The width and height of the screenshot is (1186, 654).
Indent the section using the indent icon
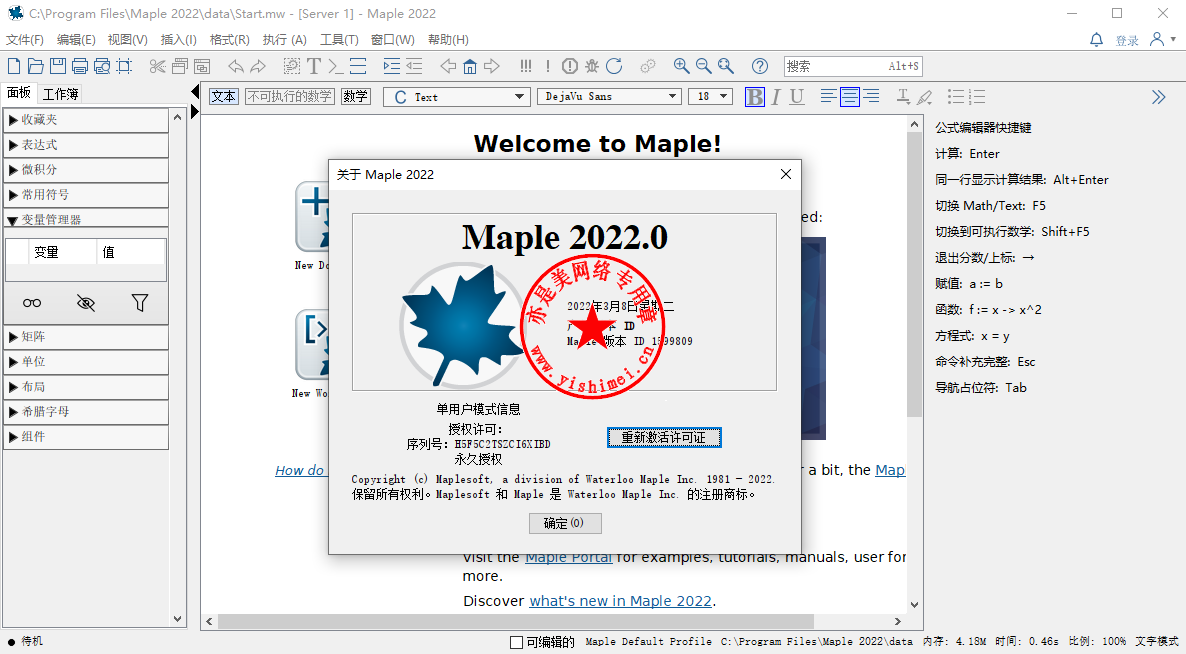(x=391, y=67)
